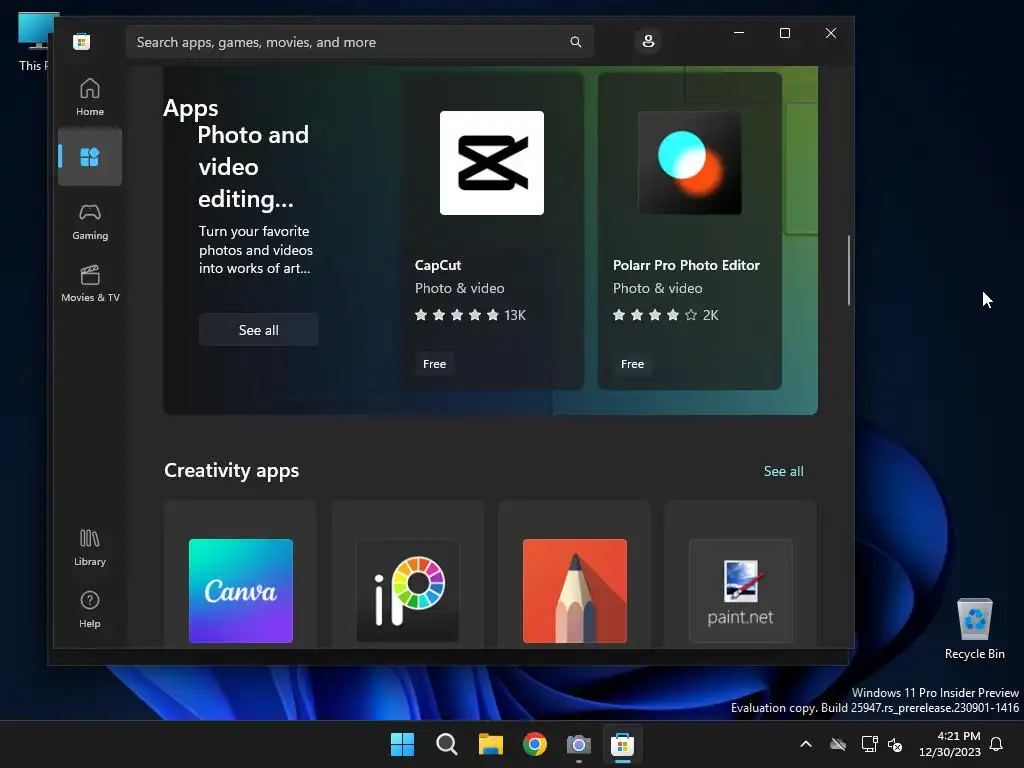
Task: Click Photo & video category under Polarr
Action: coord(657,288)
